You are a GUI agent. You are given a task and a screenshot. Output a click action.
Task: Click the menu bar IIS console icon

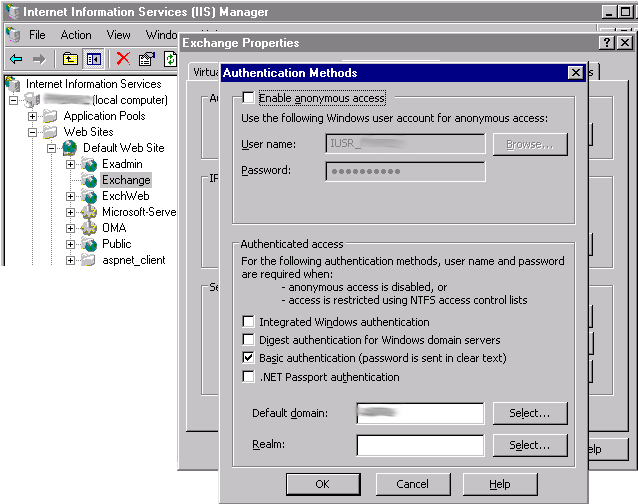[x=13, y=35]
